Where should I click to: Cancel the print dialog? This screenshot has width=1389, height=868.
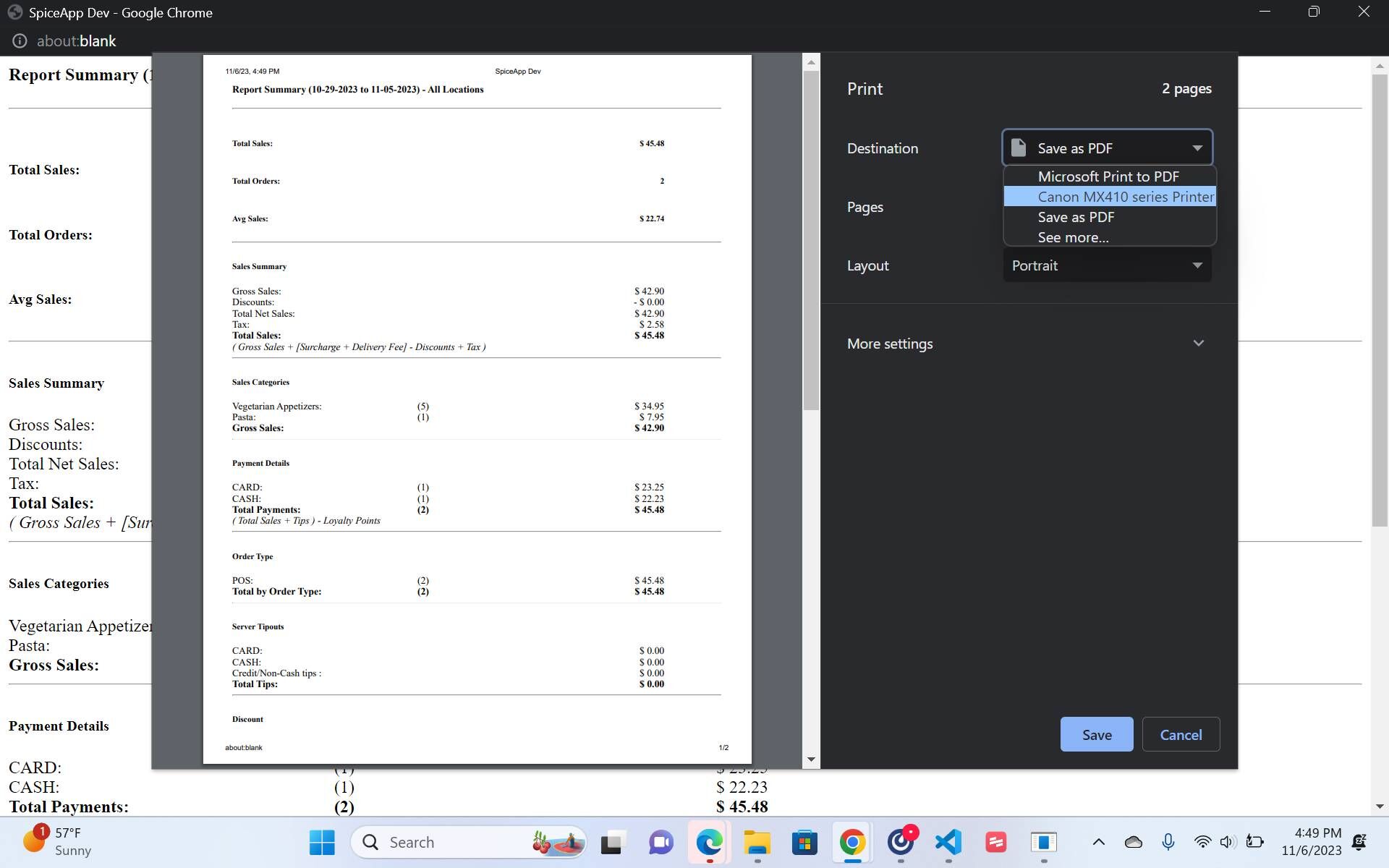coord(1181,735)
